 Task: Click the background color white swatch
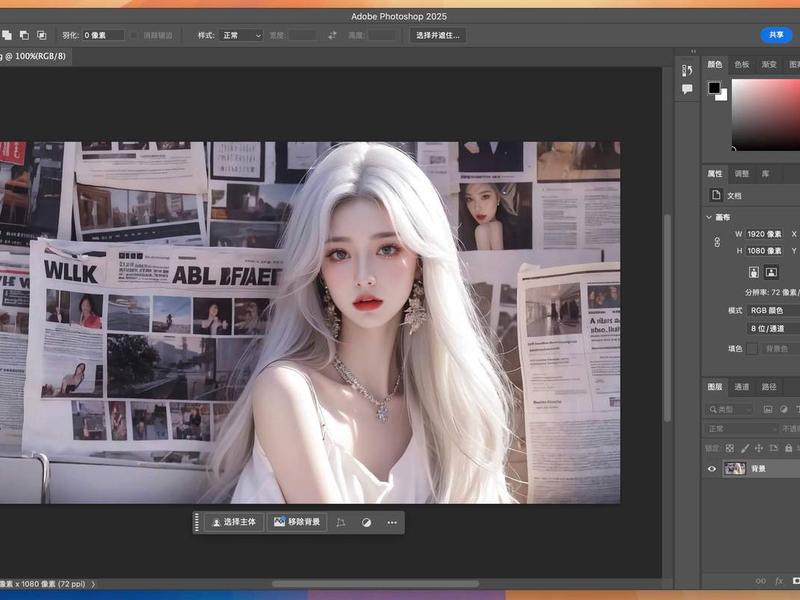722,96
